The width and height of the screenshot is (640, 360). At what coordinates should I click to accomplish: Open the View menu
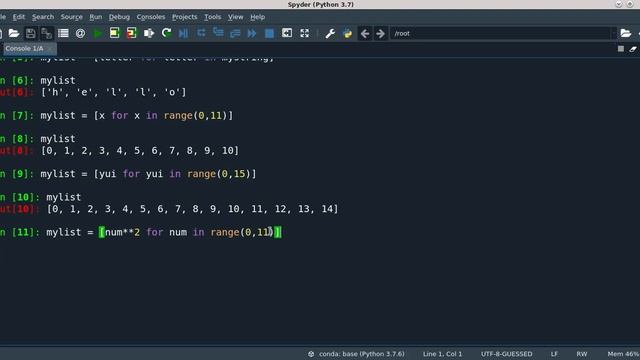[236, 17]
